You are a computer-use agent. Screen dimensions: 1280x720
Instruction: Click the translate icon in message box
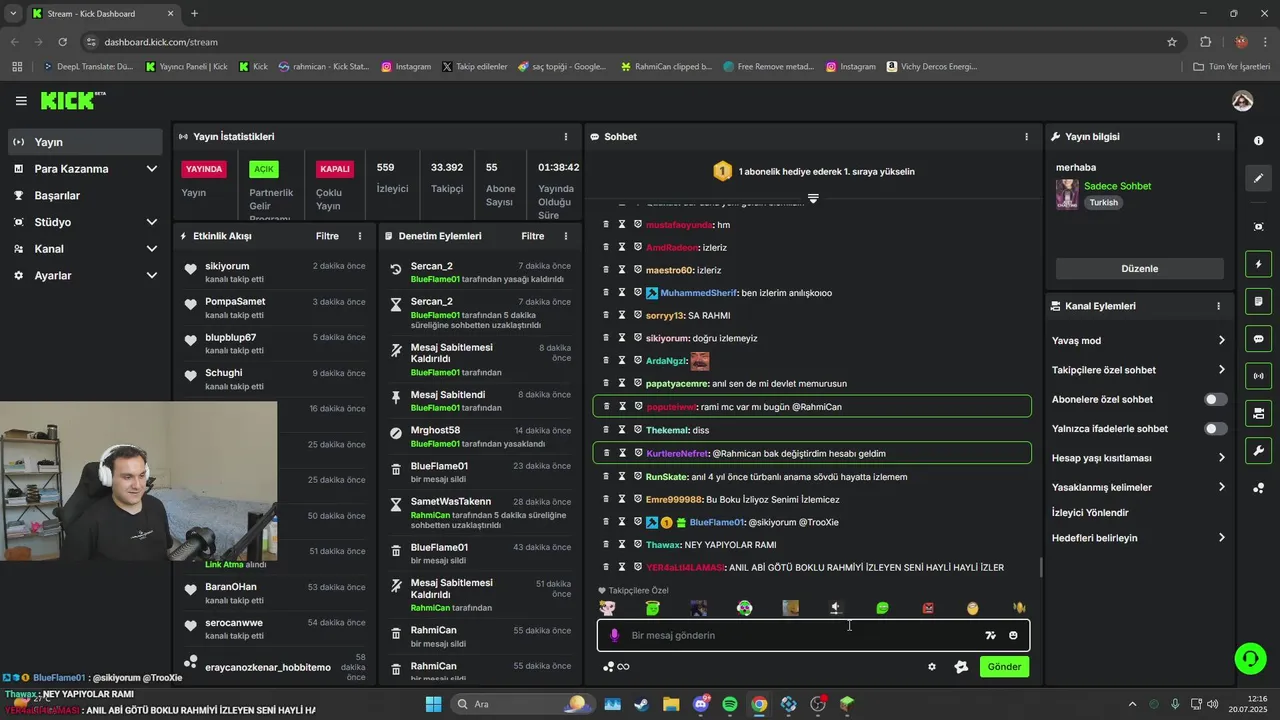click(x=990, y=635)
